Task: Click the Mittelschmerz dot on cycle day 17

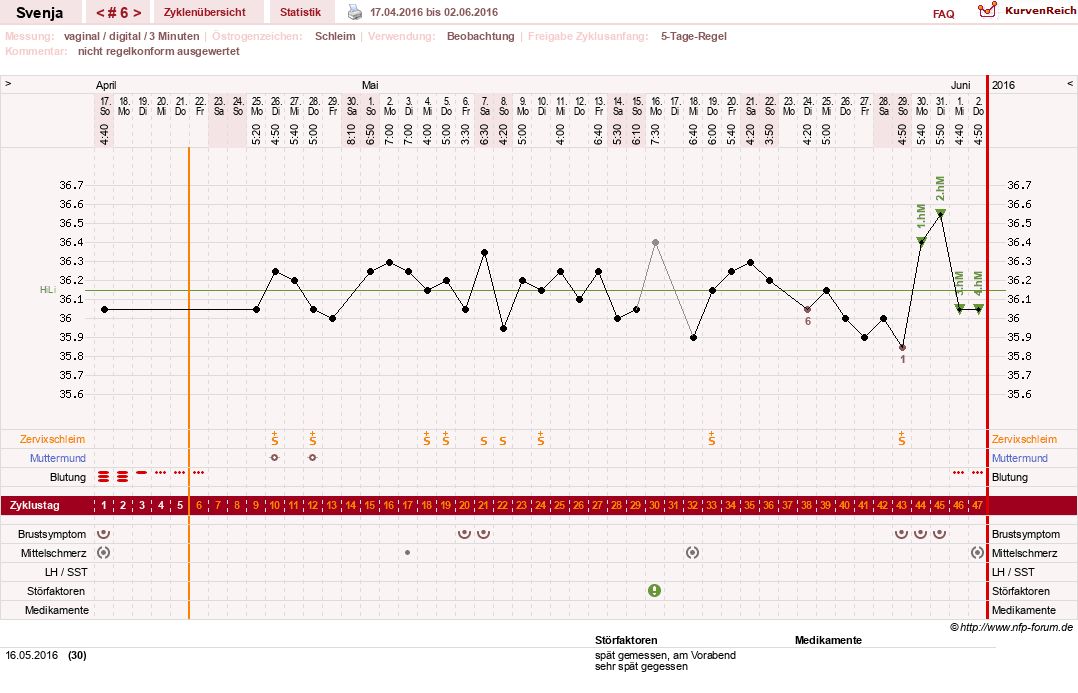Action: pyautogui.click(x=408, y=552)
